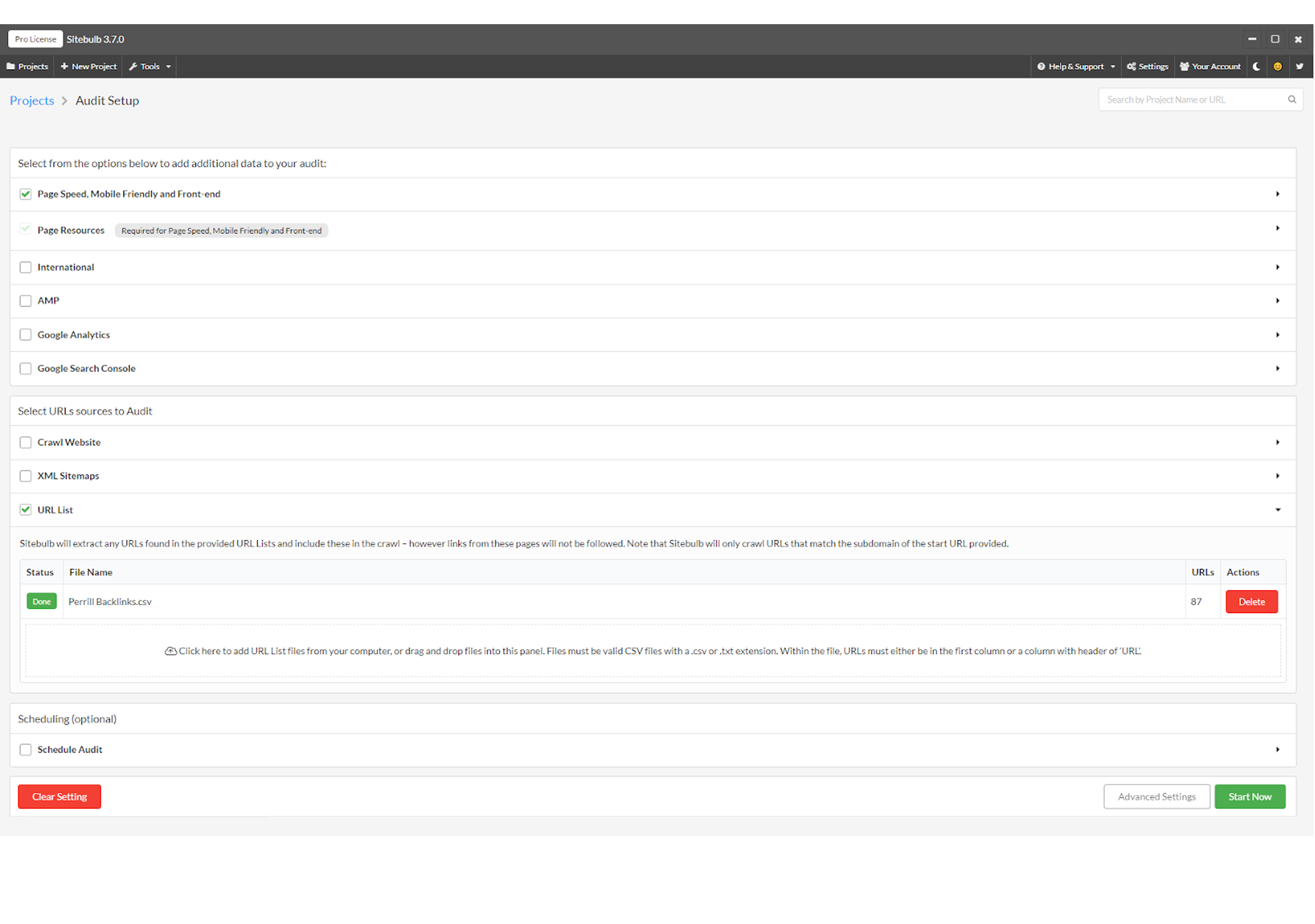Click the Delete button for Perrill Backlinks

pos(1251,601)
